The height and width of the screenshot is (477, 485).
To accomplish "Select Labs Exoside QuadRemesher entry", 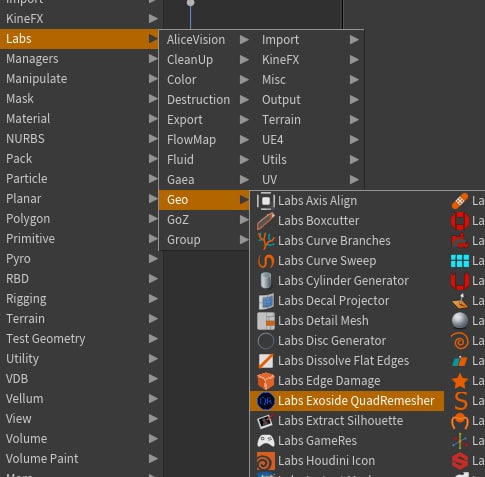I will tap(347, 401).
